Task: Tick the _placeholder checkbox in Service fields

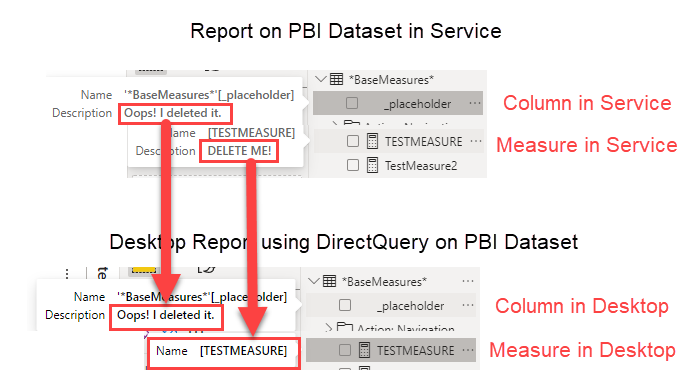Action: pyautogui.click(x=352, y=103)
